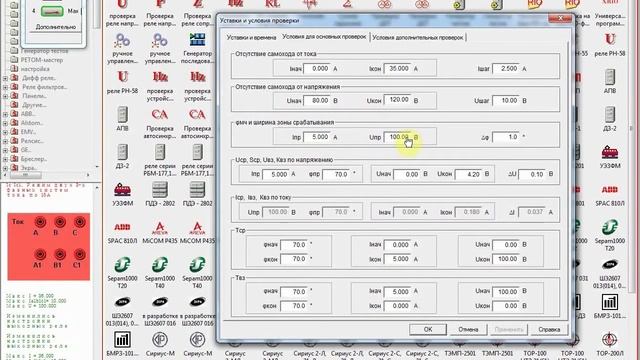Viewport: 640px width, 360px height.
Task: Click the Uкон field showing 120.00
Action: tap(397, 100)
